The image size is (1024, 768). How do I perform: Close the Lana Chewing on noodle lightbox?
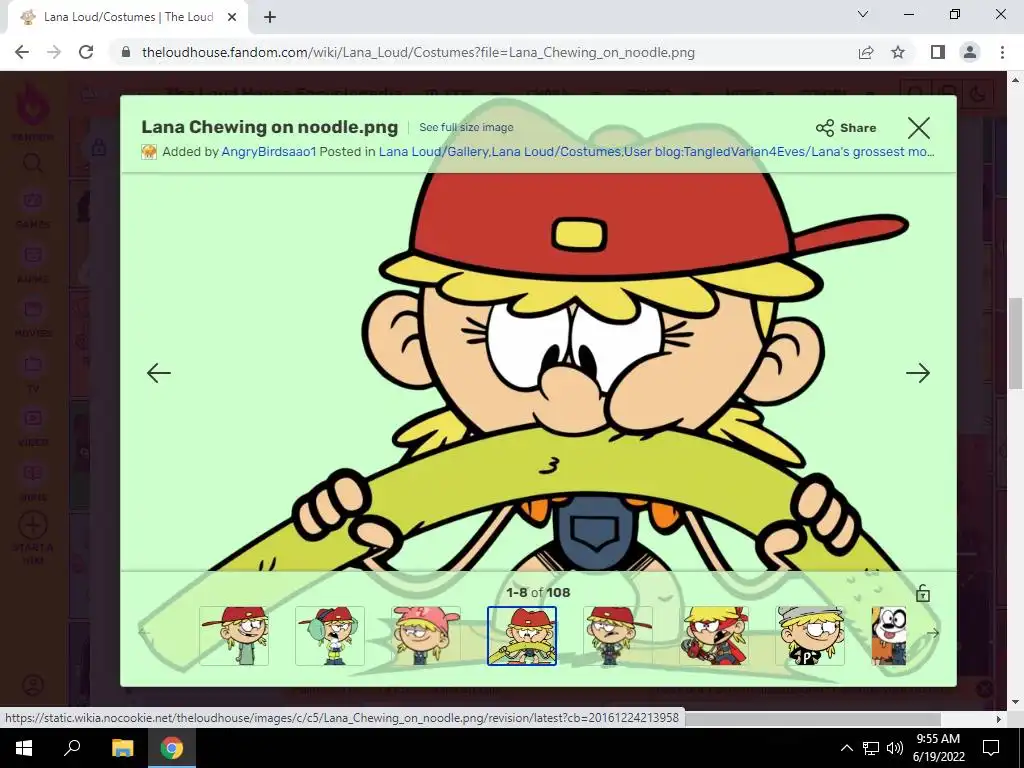tap(918, 128)
